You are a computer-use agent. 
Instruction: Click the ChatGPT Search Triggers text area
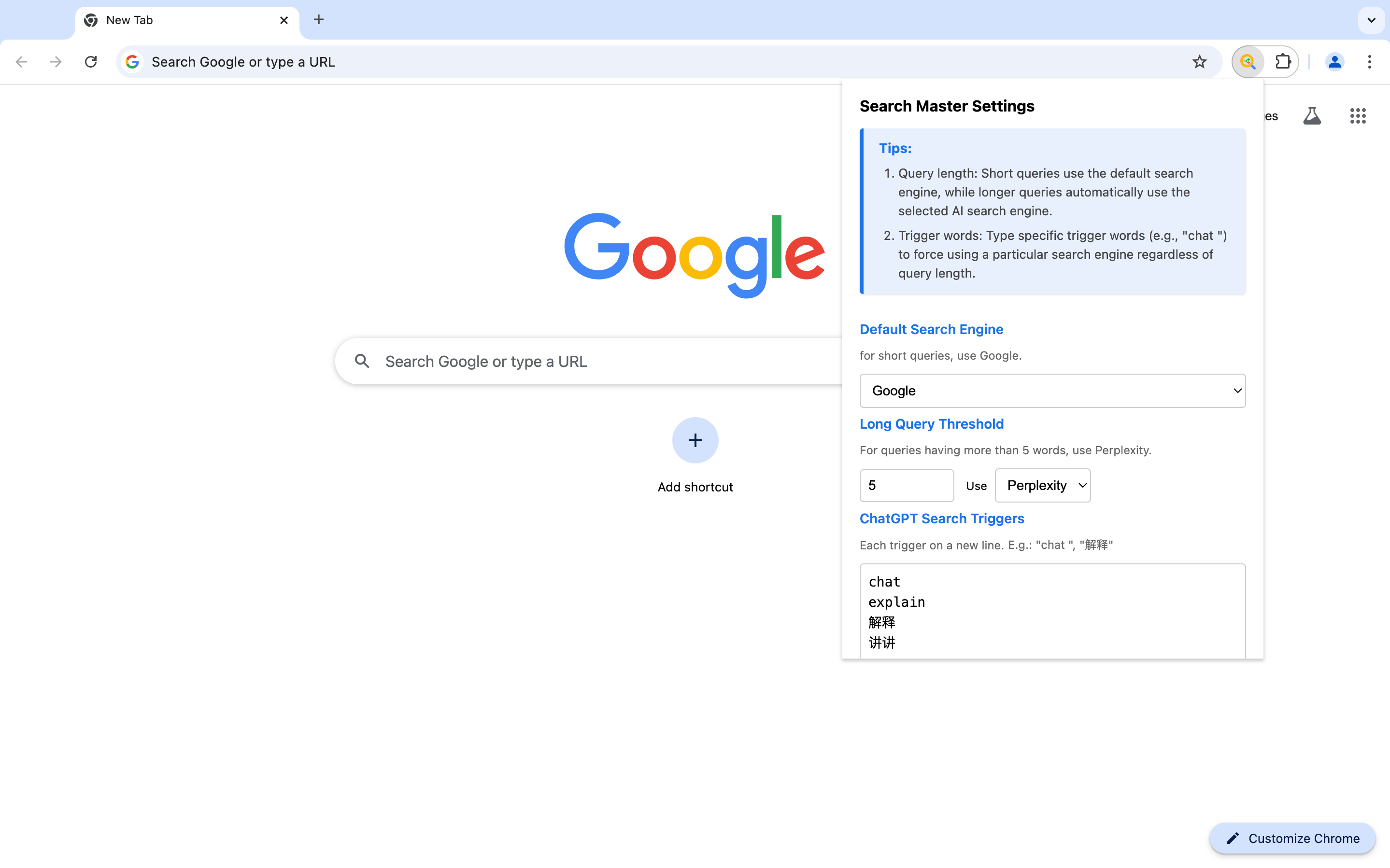click(x=1052, y=611)
